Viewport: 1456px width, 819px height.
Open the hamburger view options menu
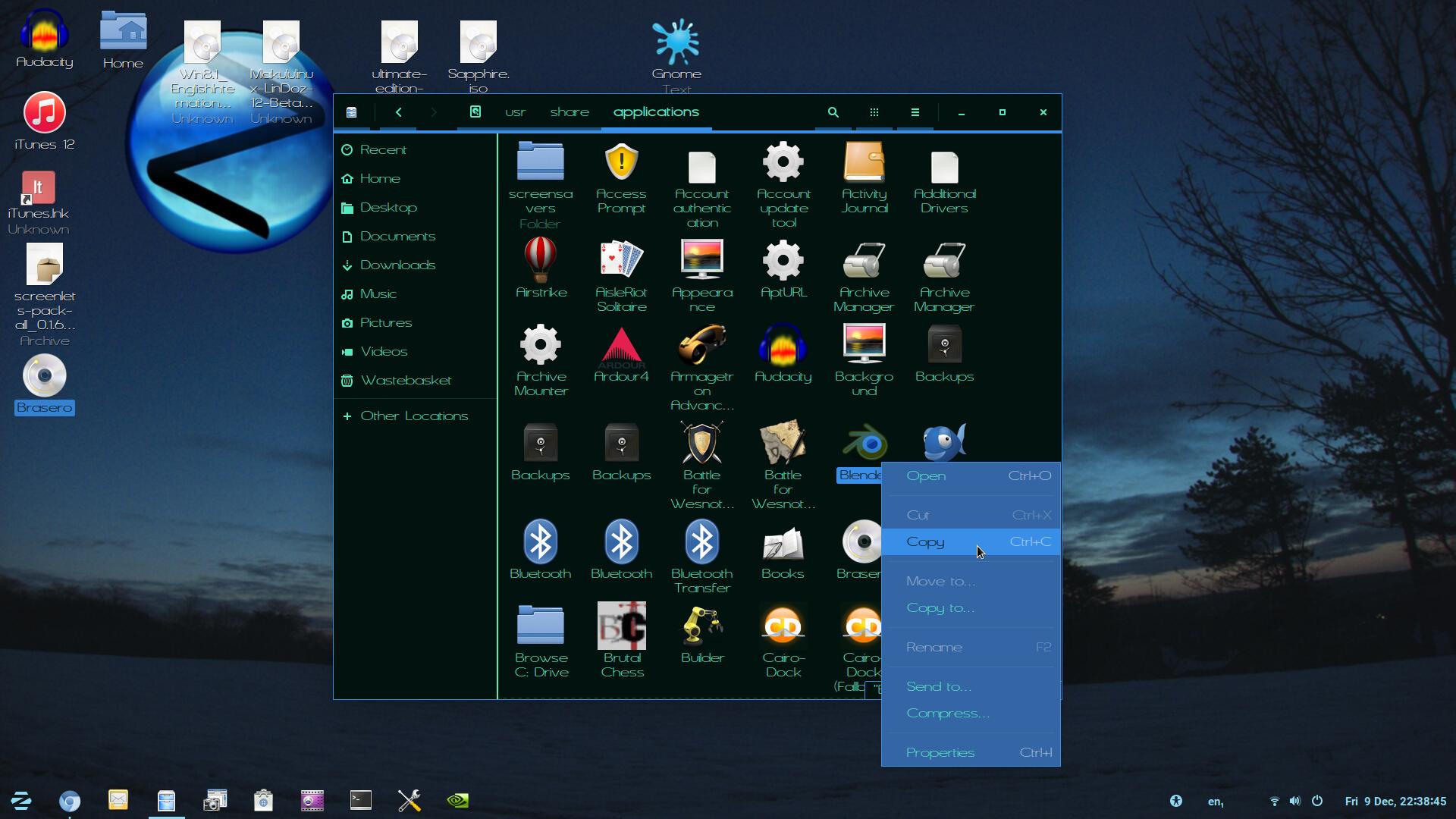[x=915, y=112]
